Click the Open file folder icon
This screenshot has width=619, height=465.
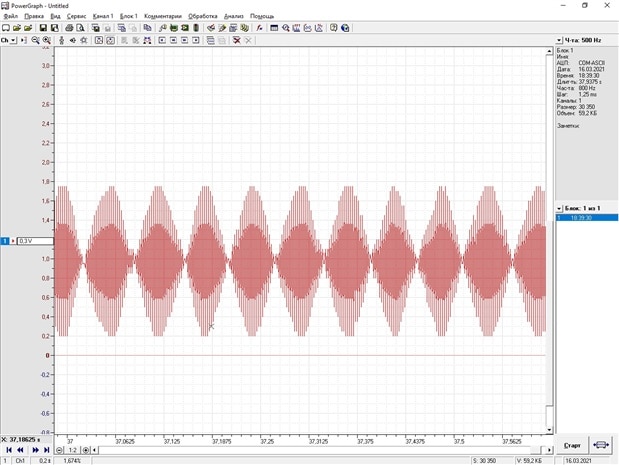point(18,28)
